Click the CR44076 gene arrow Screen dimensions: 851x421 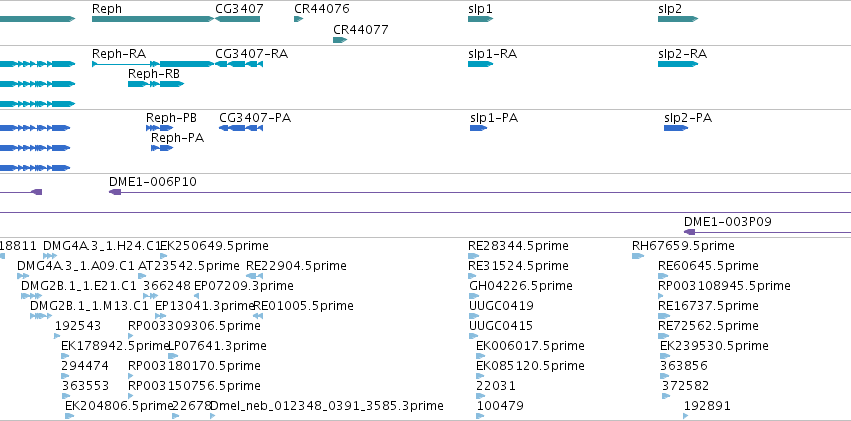pyautogui.click(x=299, y=19)
